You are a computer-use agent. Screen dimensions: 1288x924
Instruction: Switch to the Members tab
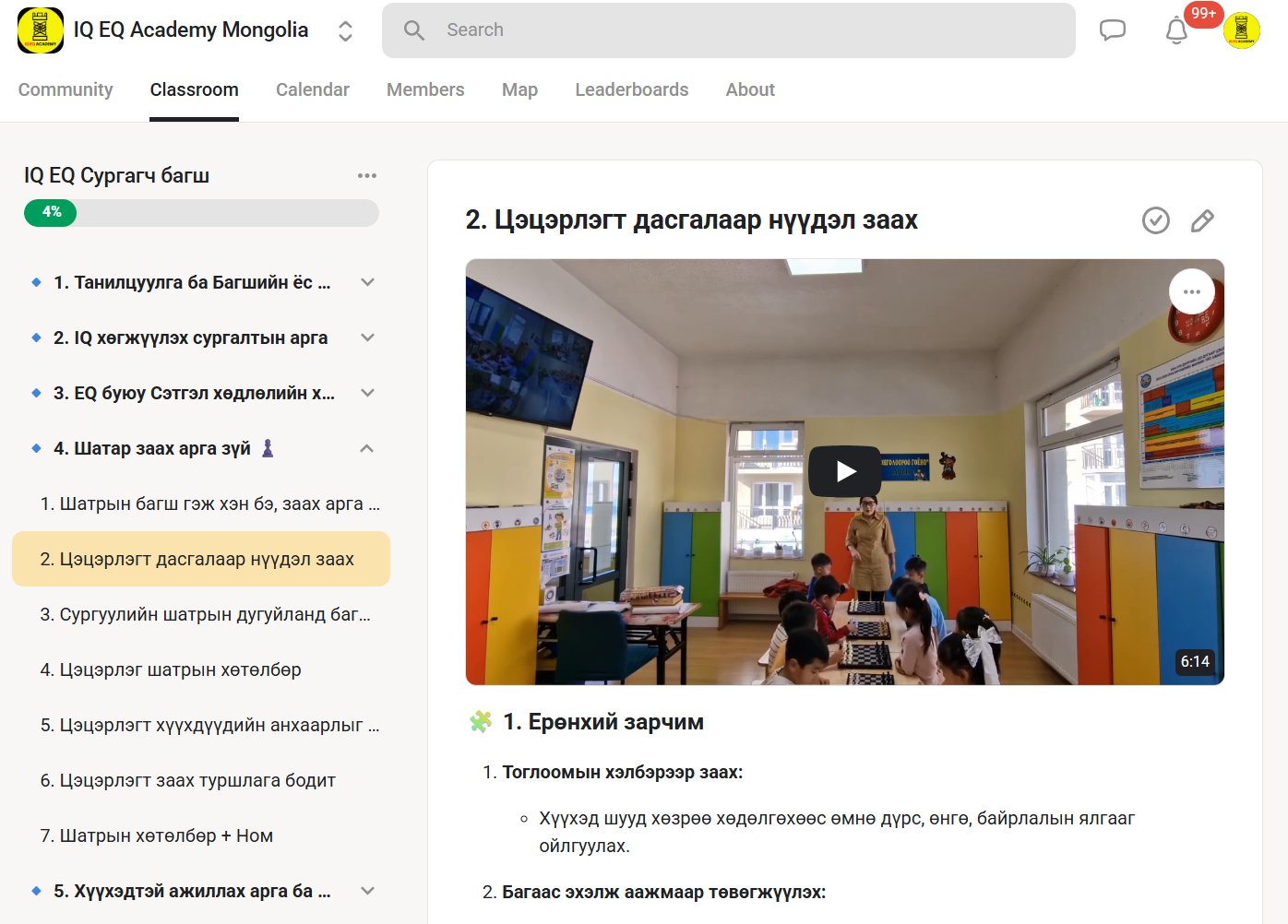click(425, 89)
